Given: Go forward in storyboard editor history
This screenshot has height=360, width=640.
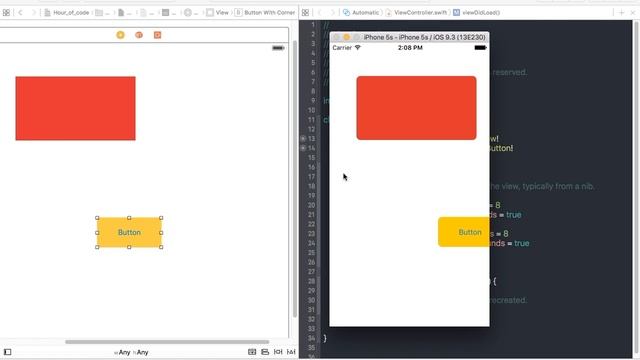Looking at the screenshot, I should click(33, 13).
